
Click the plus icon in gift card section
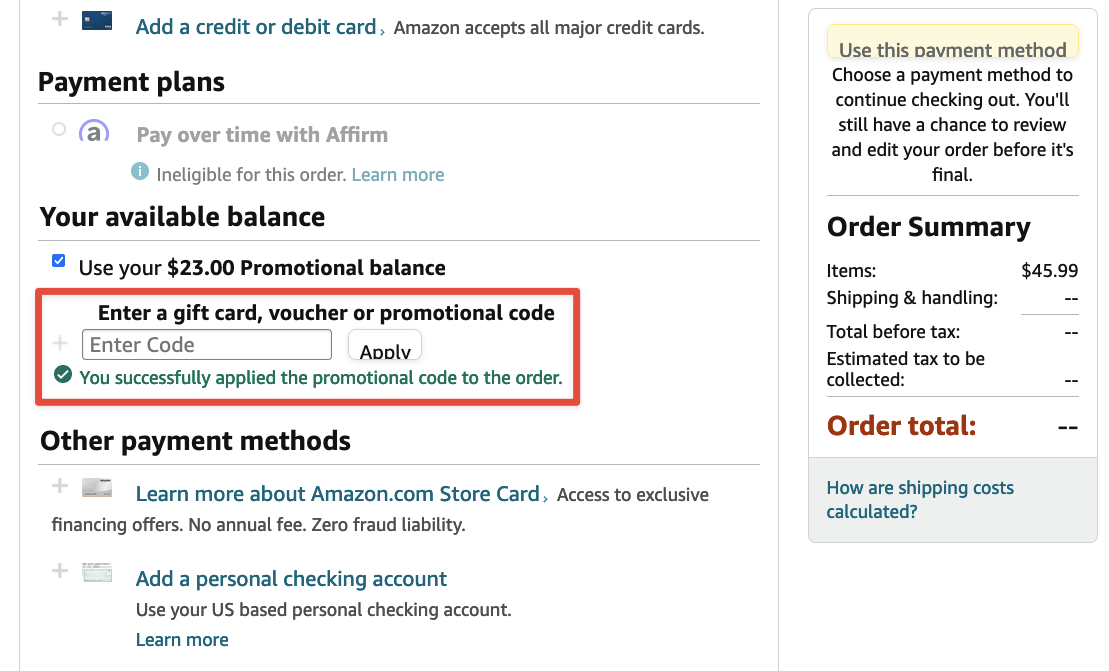[x=59, y=343]
